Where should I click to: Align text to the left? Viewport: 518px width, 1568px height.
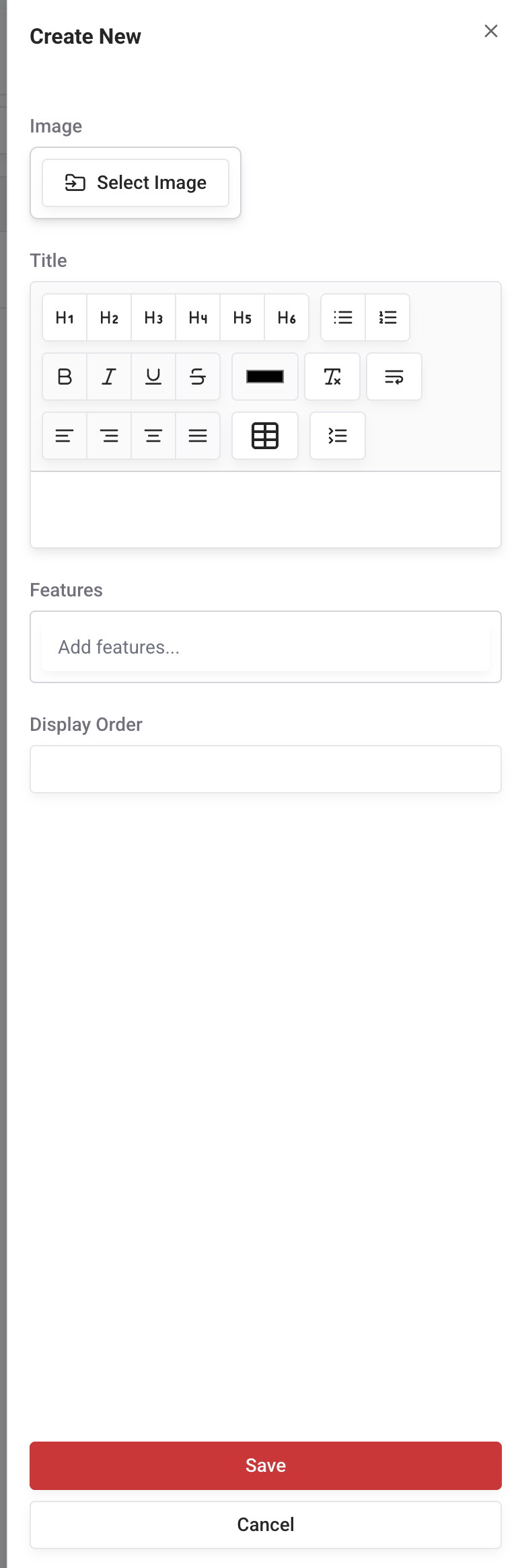64,436
